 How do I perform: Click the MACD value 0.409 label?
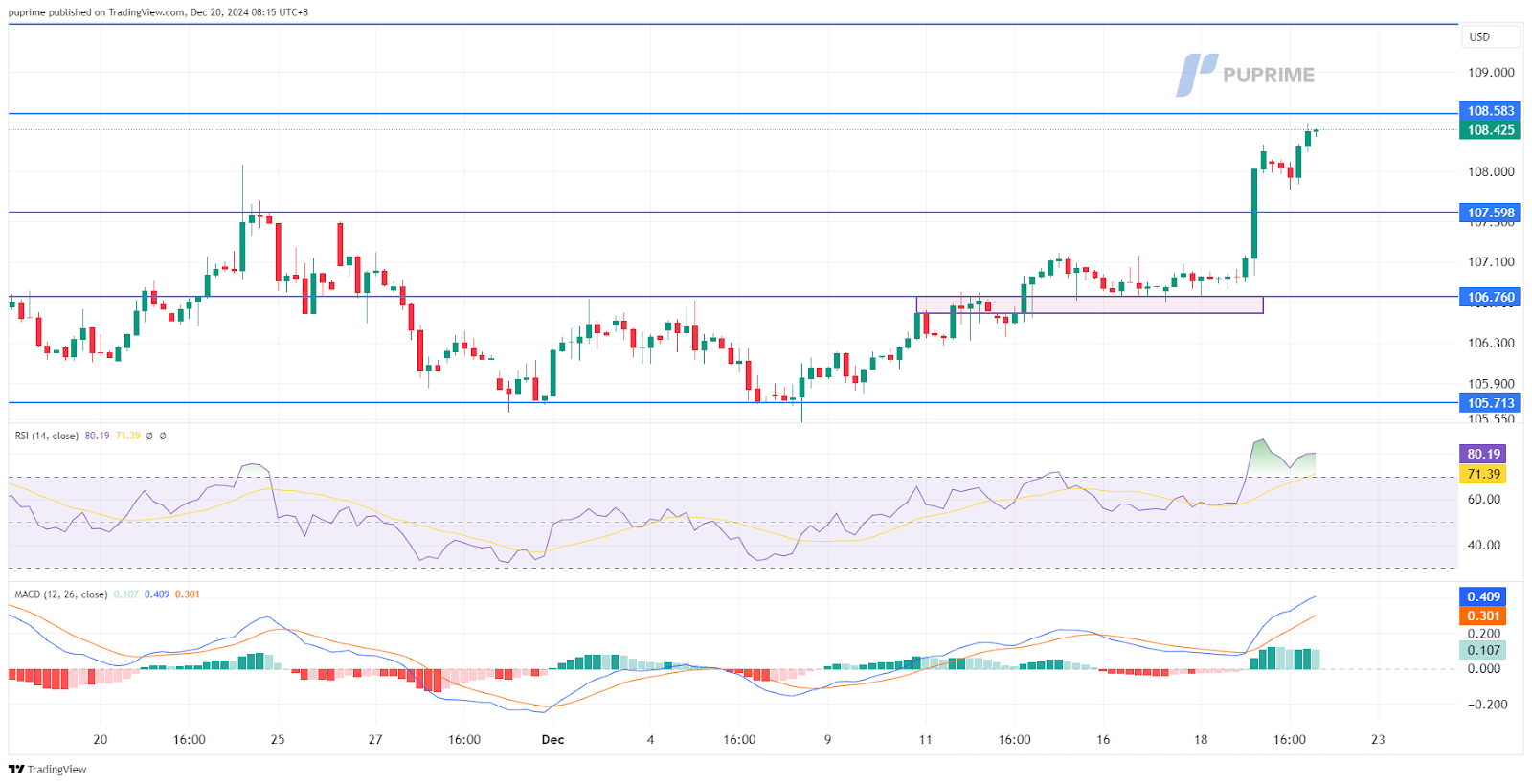click(1482, 596)
